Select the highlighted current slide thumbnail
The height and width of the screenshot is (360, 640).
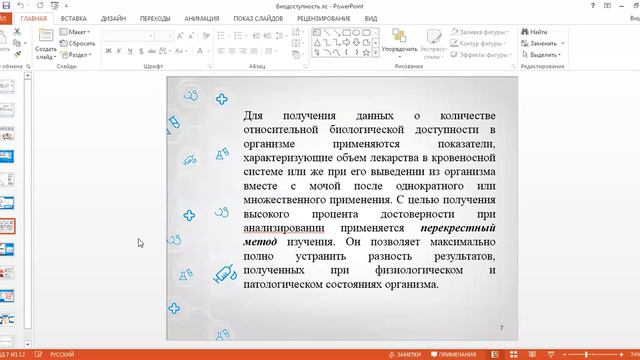tap(7, 226)
